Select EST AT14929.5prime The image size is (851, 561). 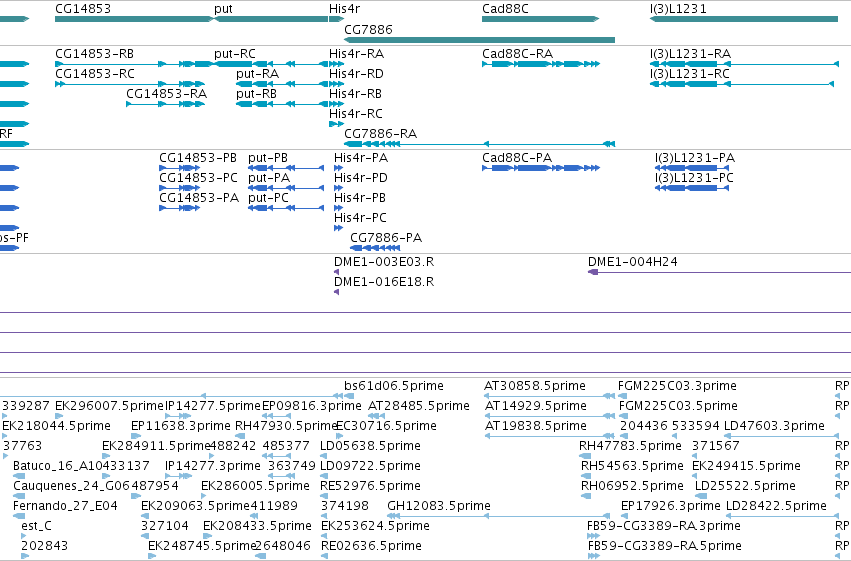[x=549, y=416]
